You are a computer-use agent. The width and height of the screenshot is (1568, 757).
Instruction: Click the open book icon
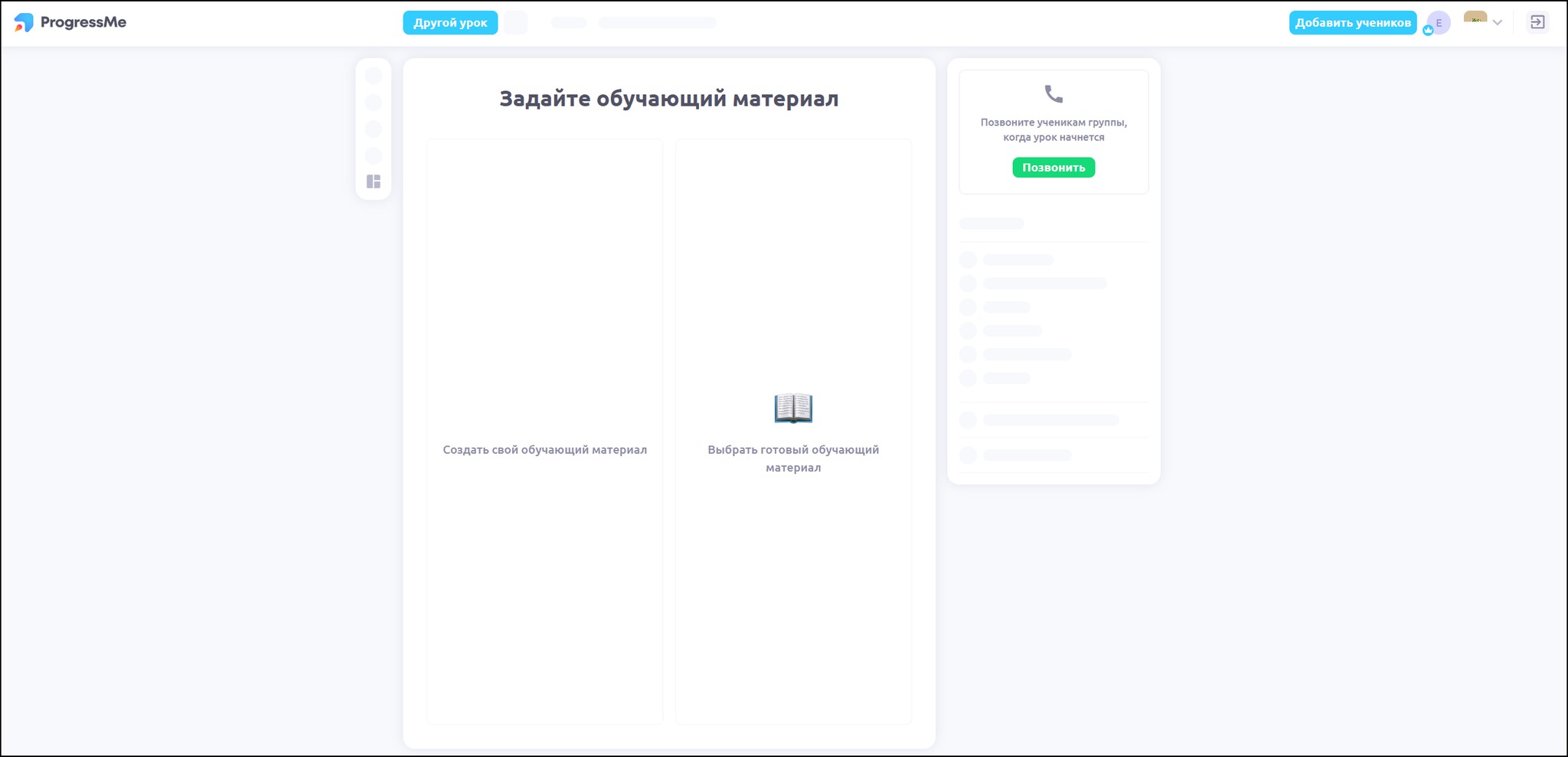[793, 408]
